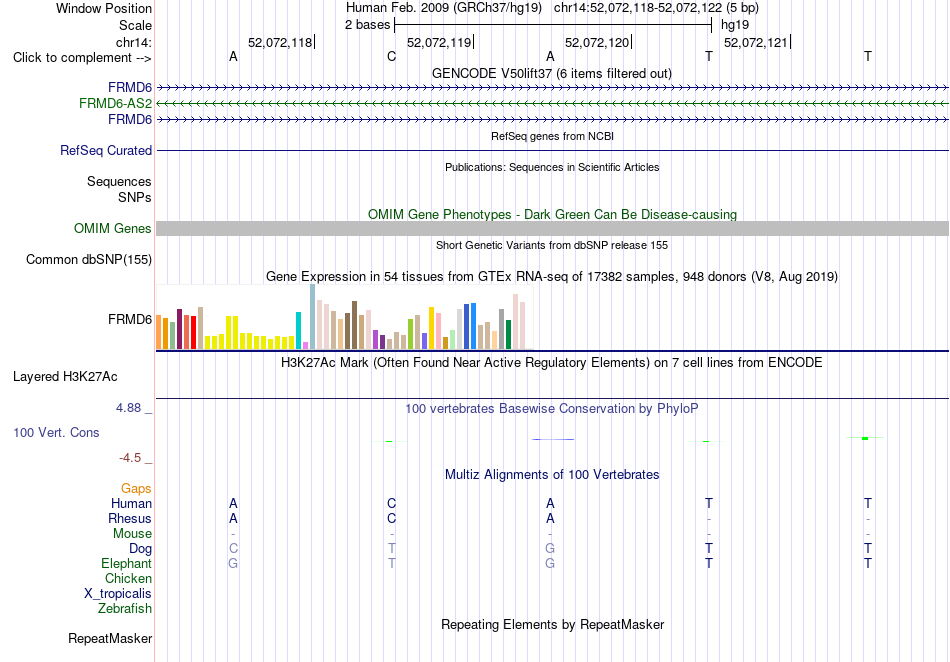Click the base C in the reference sequence row
The width and height of the screenshot is (950, 662).
pyautogui.click(x=391, y=57)
